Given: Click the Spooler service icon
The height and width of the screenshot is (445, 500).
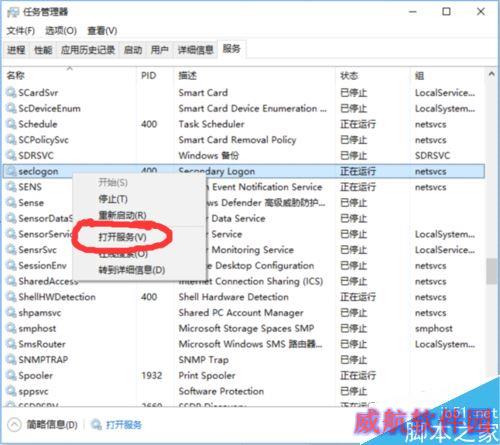Looking at the screenshot, I should [x=12, y=375].
